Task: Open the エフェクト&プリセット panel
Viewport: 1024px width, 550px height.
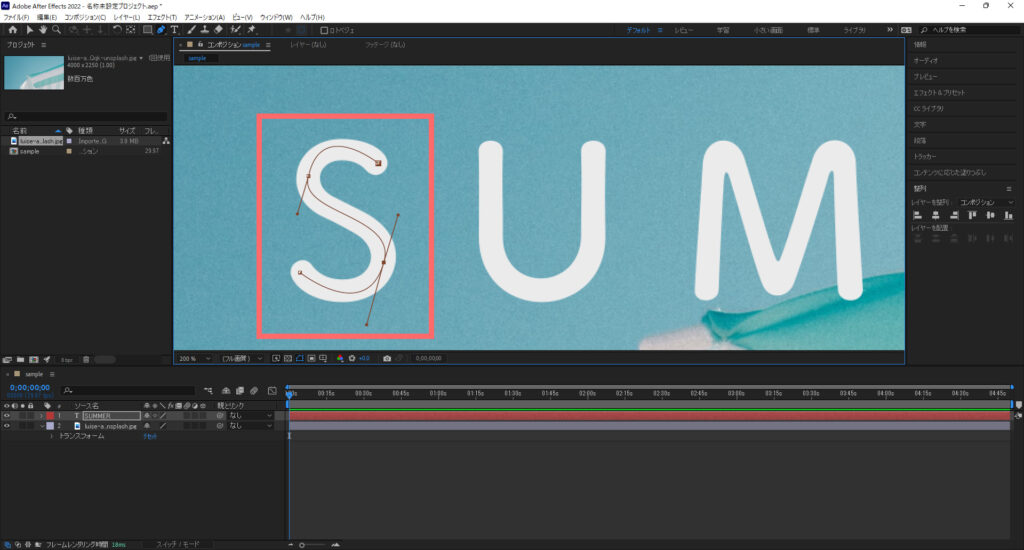Action: pyautogui.click(x=941, y=92)
